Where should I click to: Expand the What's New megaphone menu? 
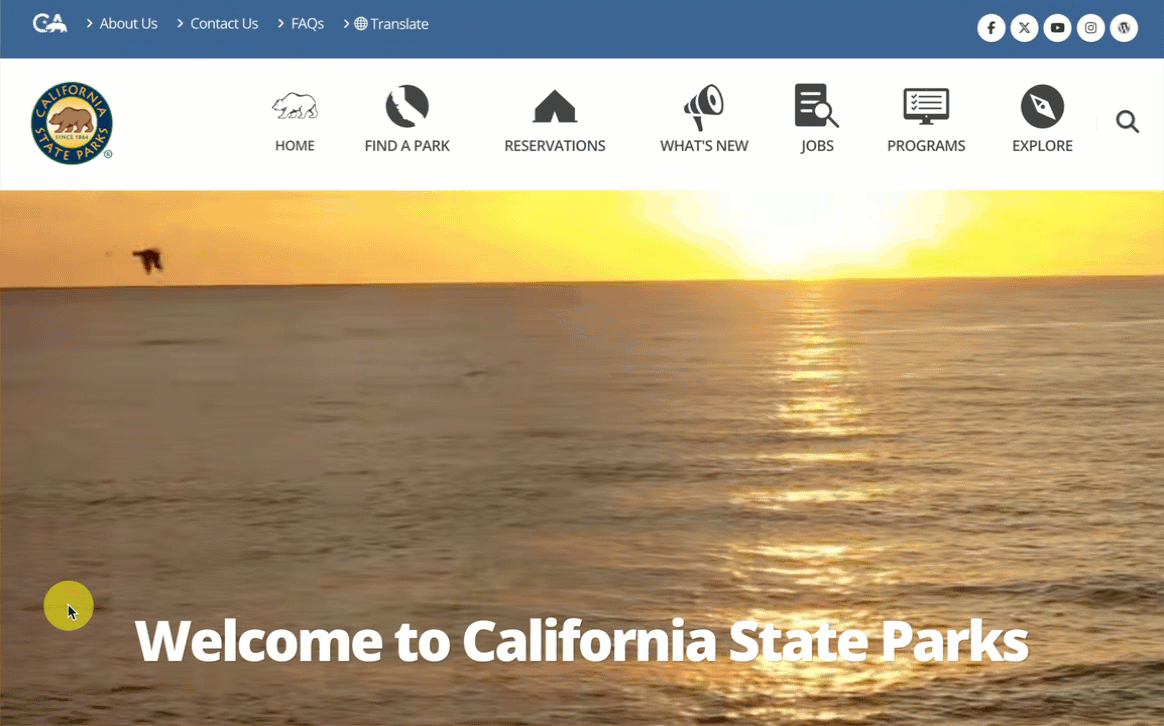704,122
